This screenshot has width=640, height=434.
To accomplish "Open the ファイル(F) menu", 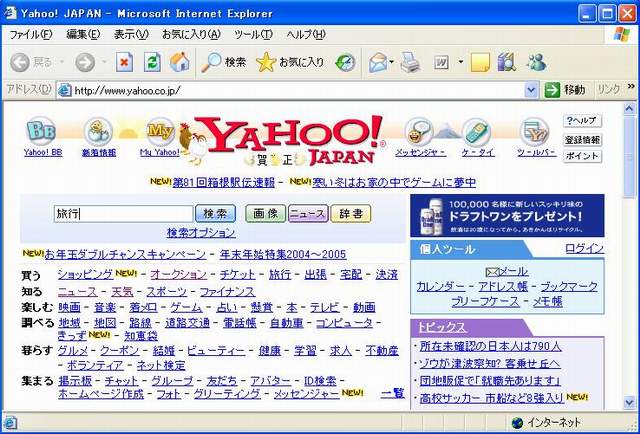I will tap(31, 34).
